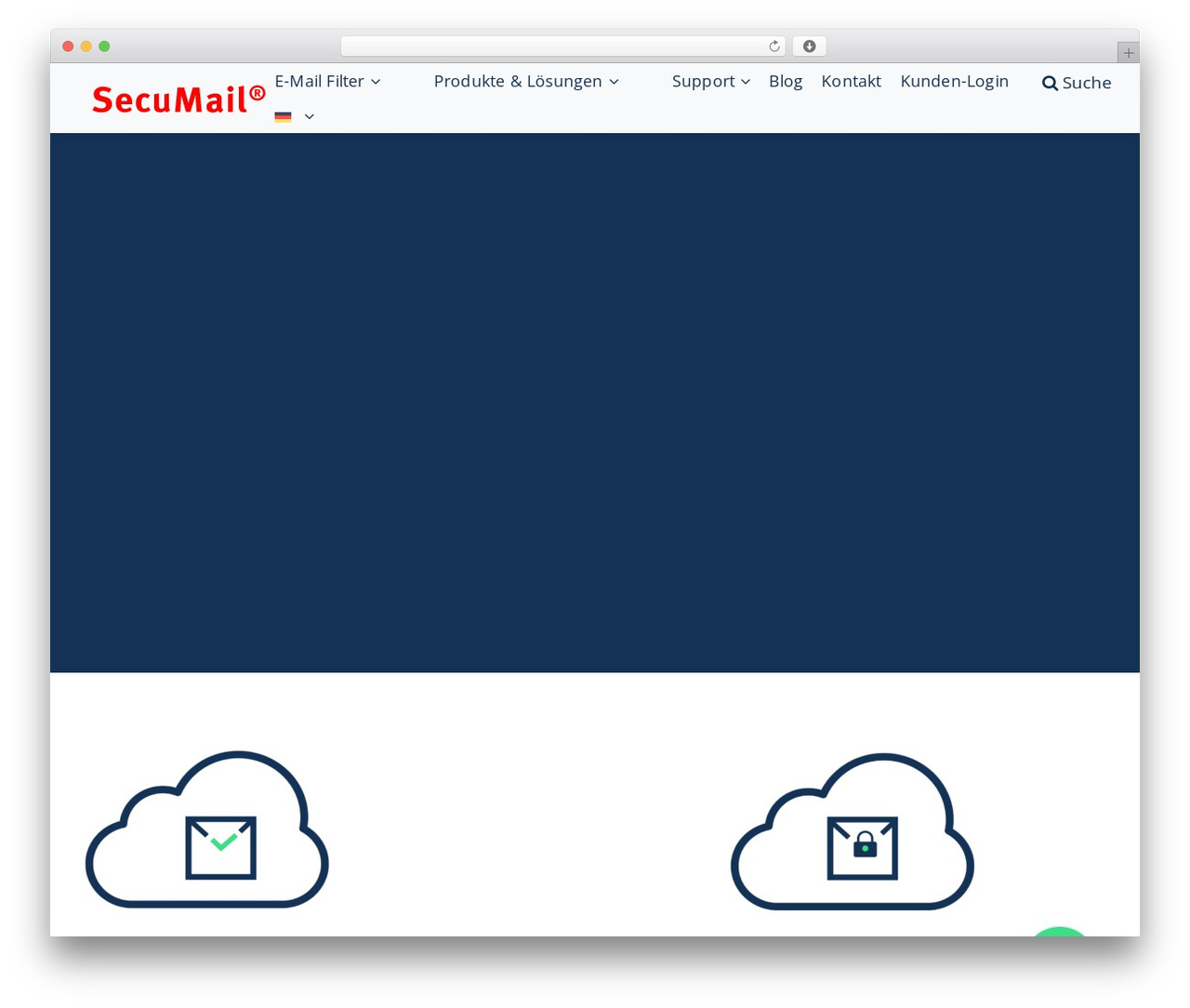Maximize window using the green dot

point(104,46)
